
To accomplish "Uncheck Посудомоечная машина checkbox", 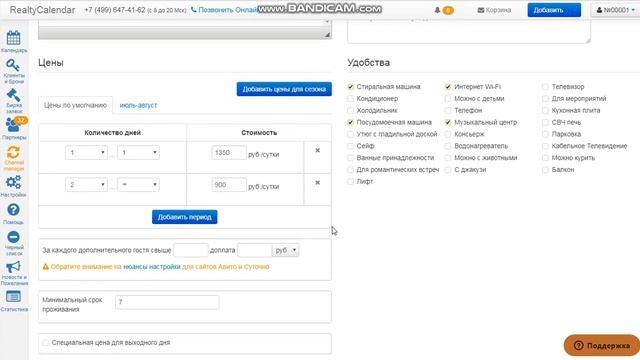I will pos(351,122).
